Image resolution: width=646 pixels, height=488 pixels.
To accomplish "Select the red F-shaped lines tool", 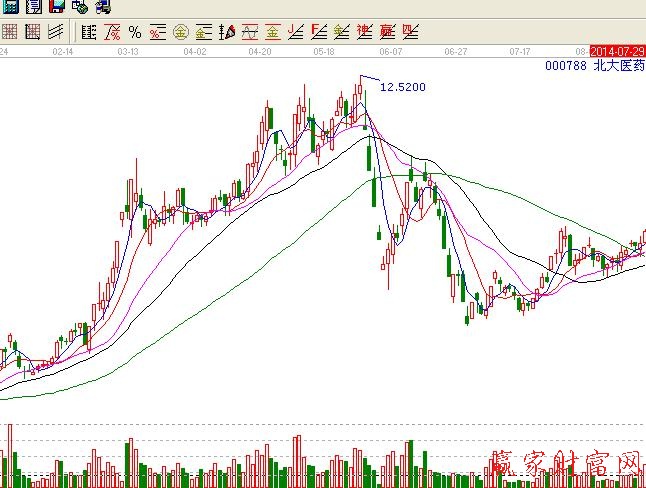I will pyautogui.click(x=318, y=32).
